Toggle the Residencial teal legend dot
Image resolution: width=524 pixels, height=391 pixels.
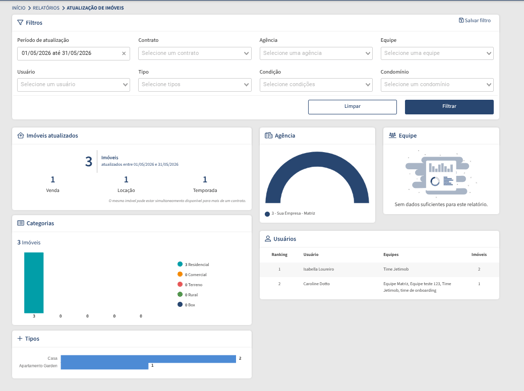point(180,264)
